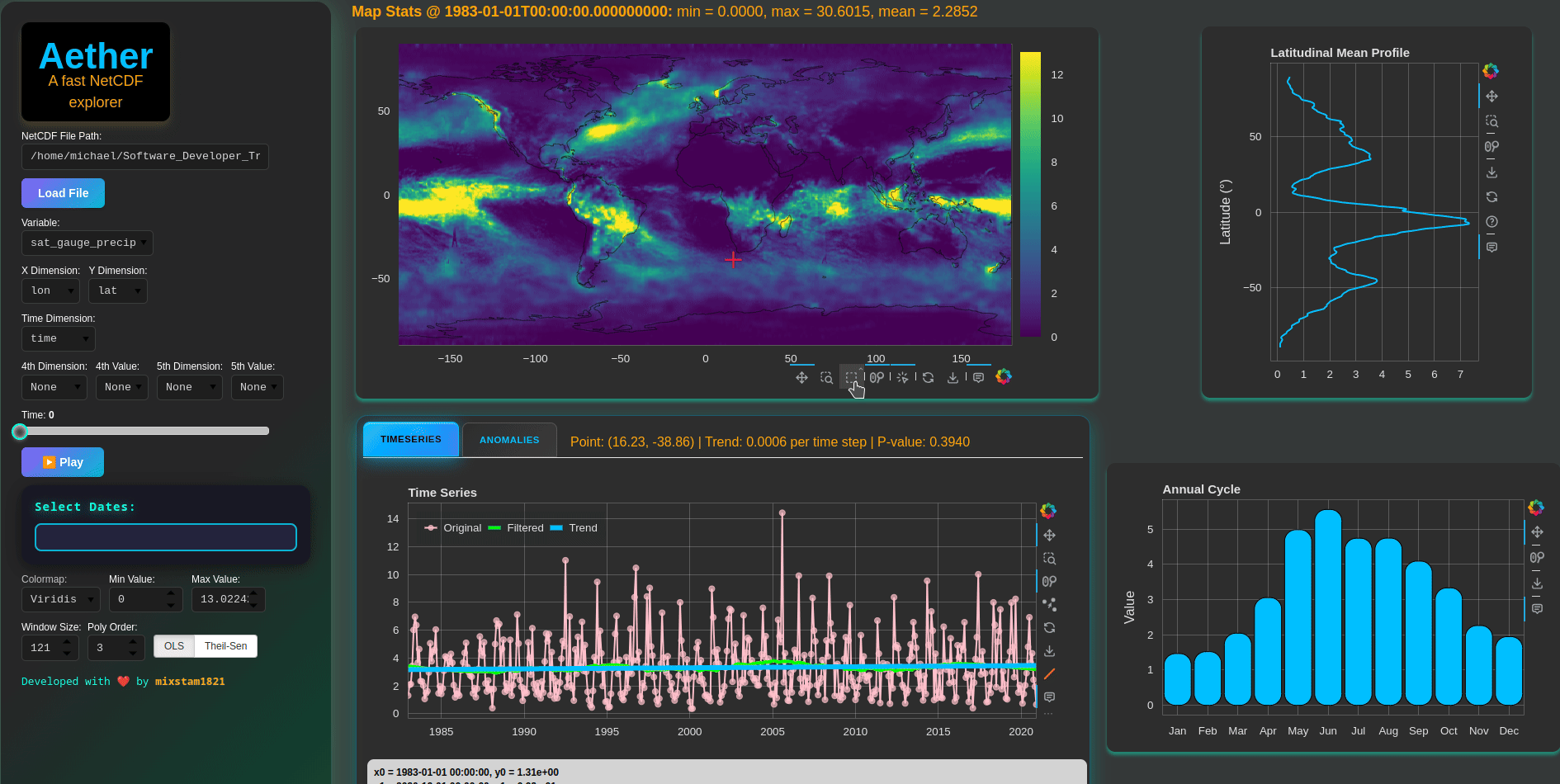The width and height of the screenshot is (1560, 784).
Task: Open the 4th Dimension dropdown
Action: (x=54, y=387)
